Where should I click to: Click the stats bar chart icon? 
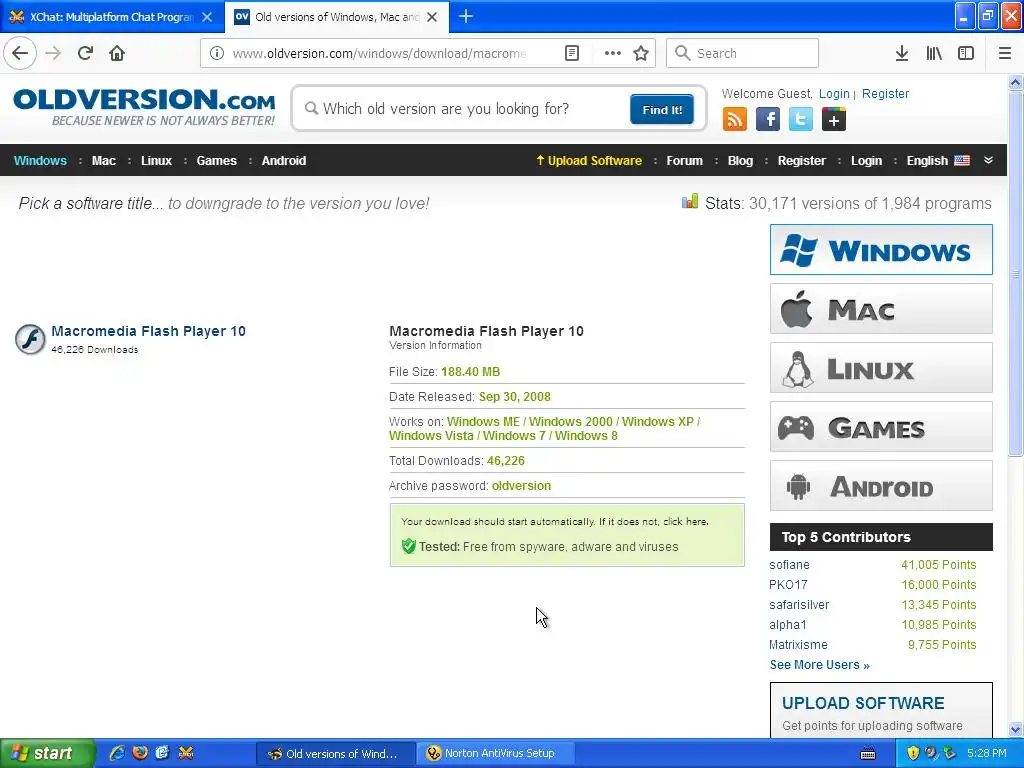[690, 201]
